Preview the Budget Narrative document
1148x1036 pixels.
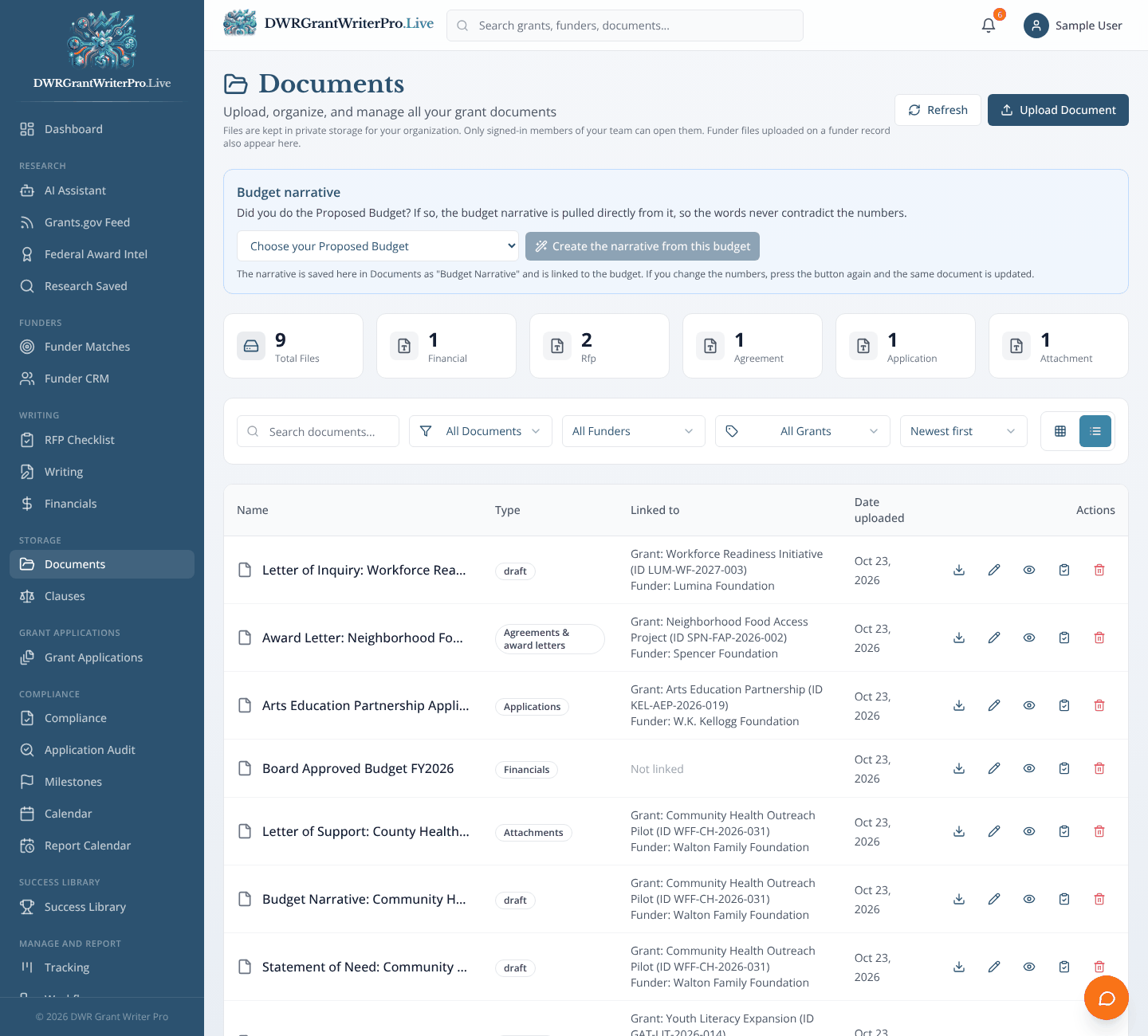click(1029, 899)
